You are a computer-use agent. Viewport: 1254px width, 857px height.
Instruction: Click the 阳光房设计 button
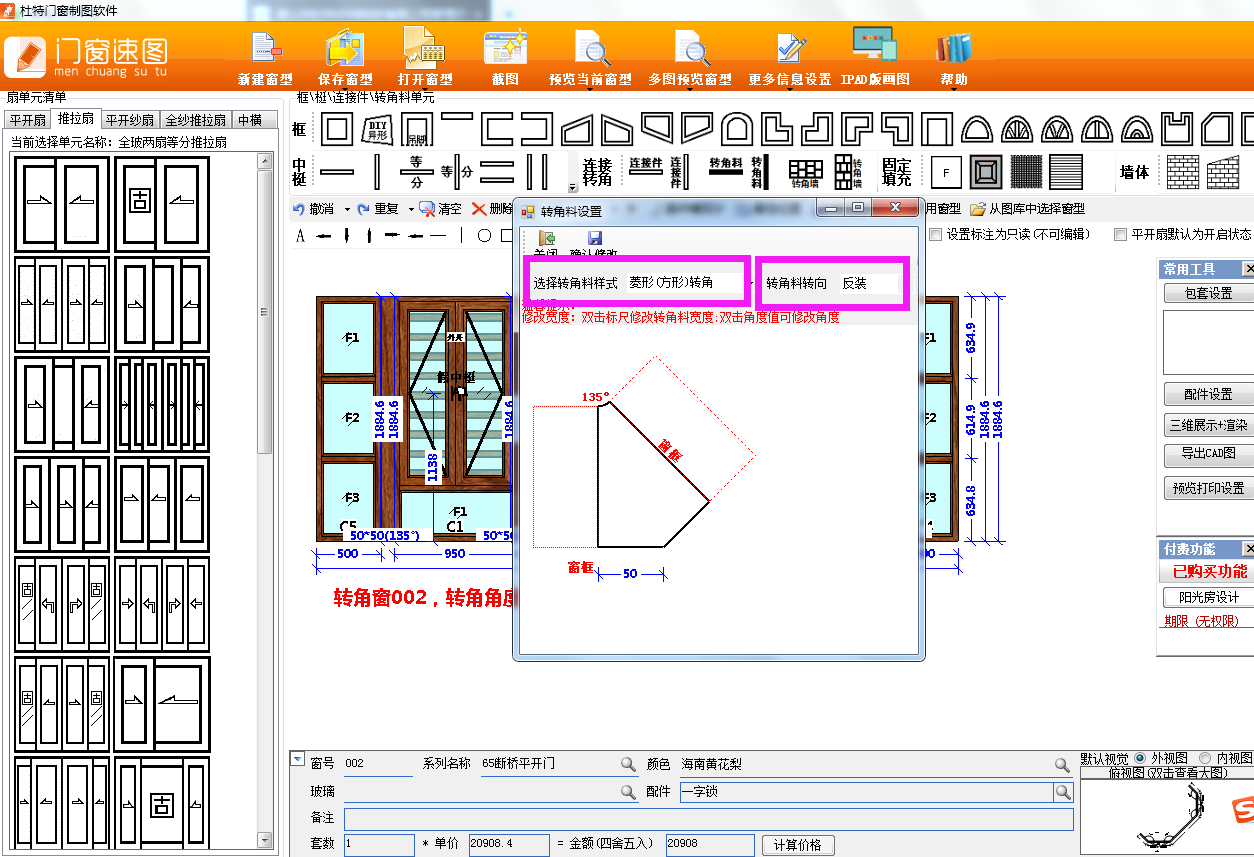pos(1208,597)
